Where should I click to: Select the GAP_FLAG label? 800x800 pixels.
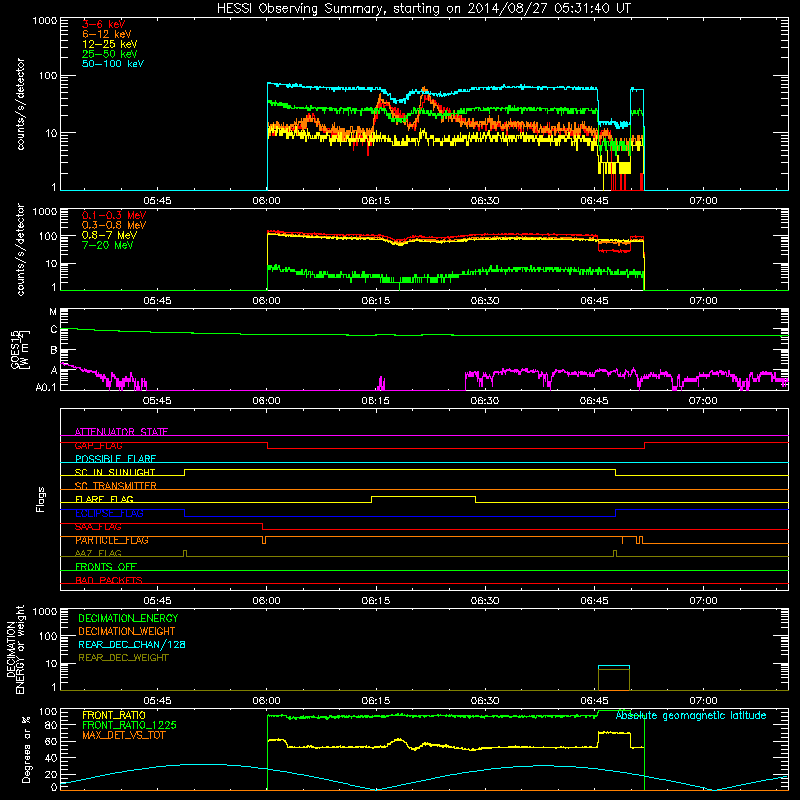pyautogui.click(x=98, y=445)
